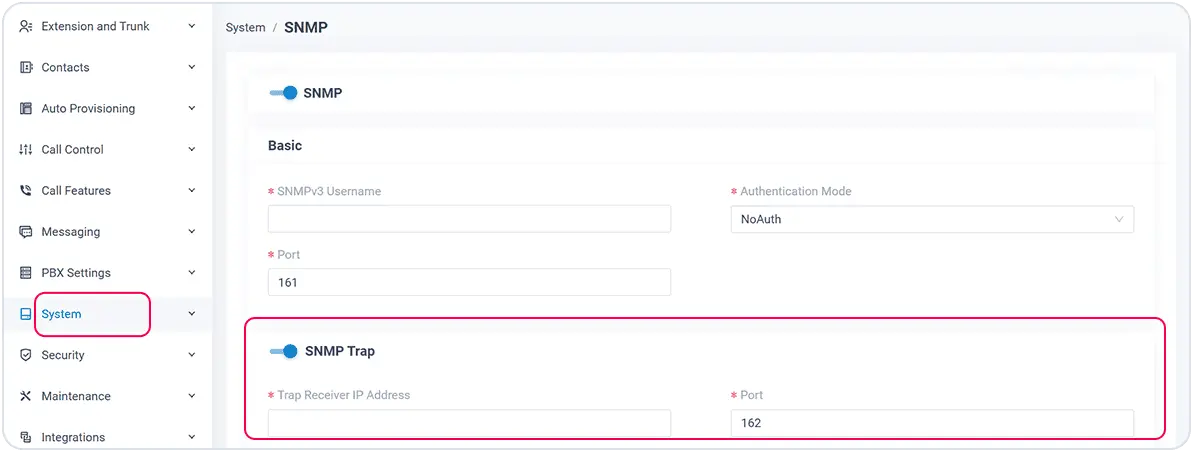Click the Auto Provisioning sidebar icon
Image resolution: width=1193 pixels, height=450 pixels.
tap(26, 108)
